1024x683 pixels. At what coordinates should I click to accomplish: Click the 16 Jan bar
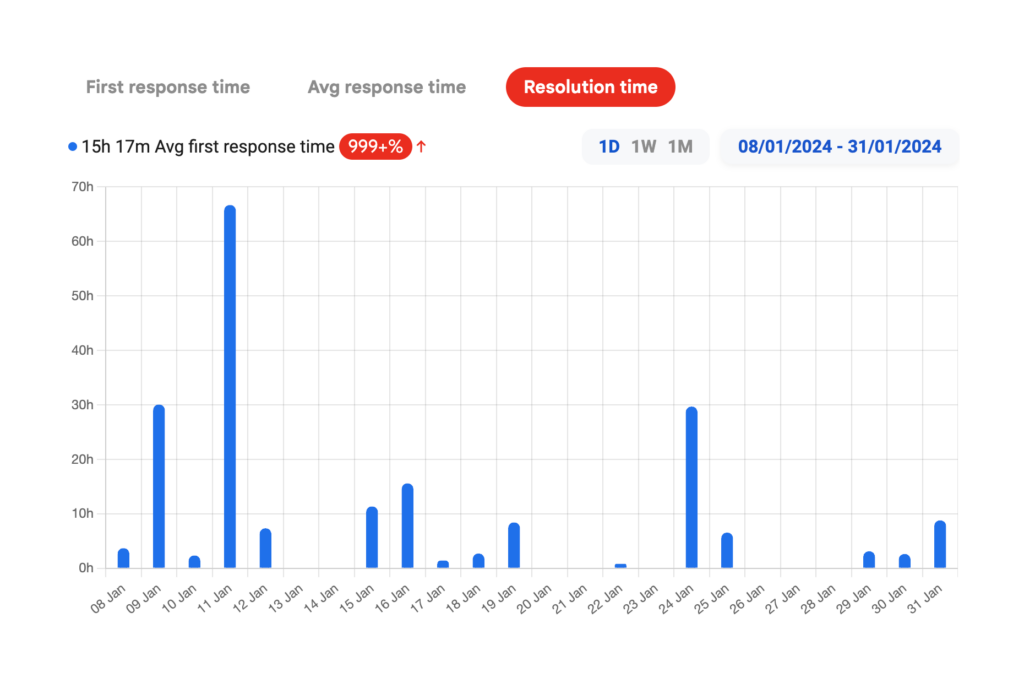pos(408,526)
